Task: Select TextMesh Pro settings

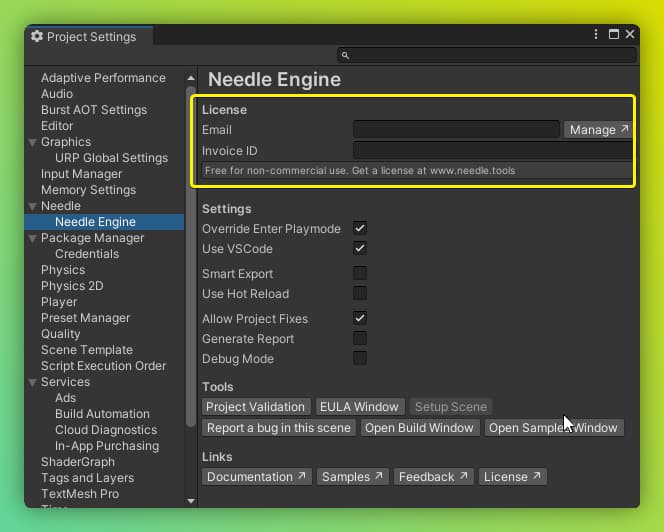Action: coord(80,494)
